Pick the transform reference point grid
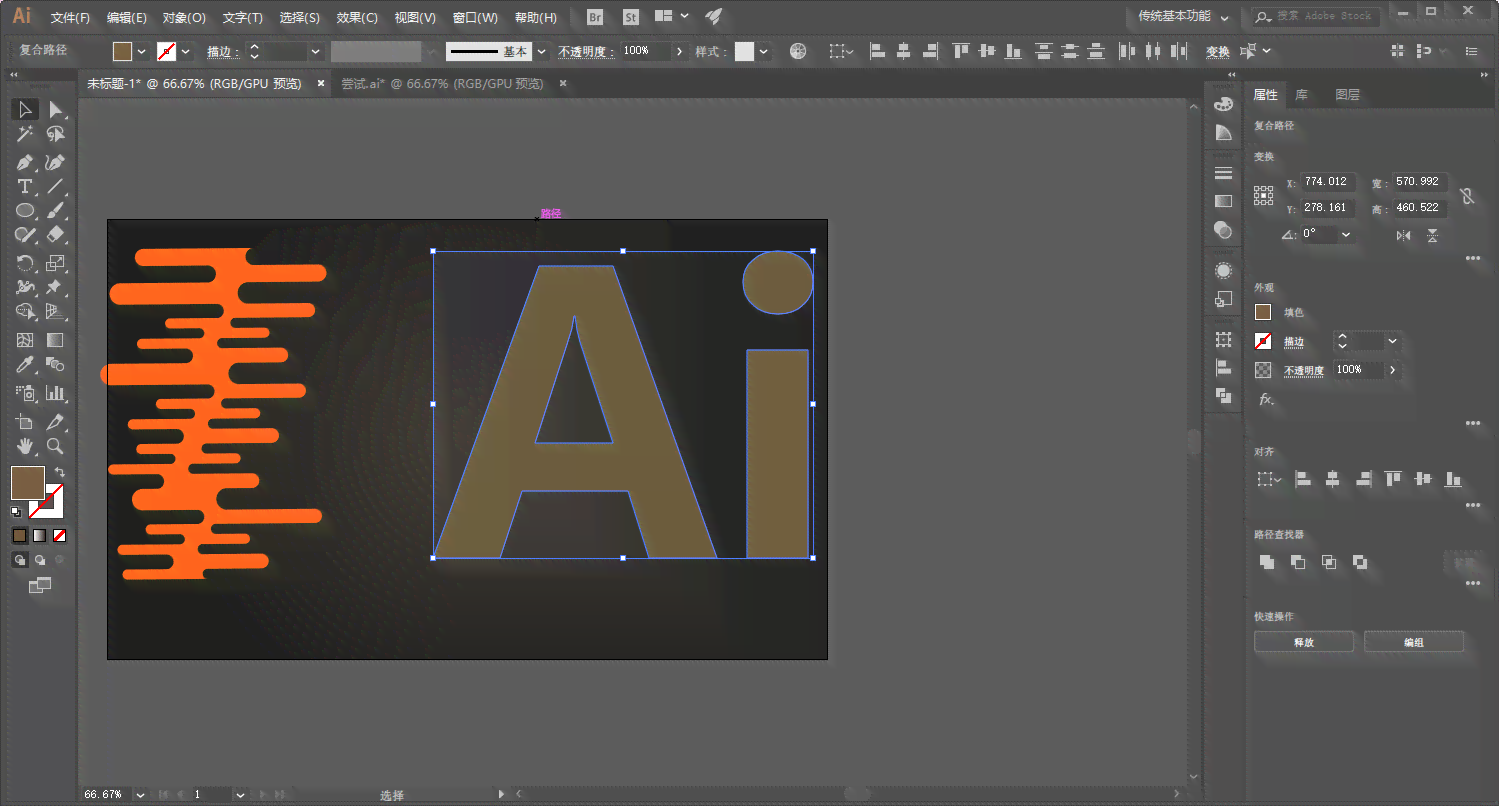 [1264, 196]
